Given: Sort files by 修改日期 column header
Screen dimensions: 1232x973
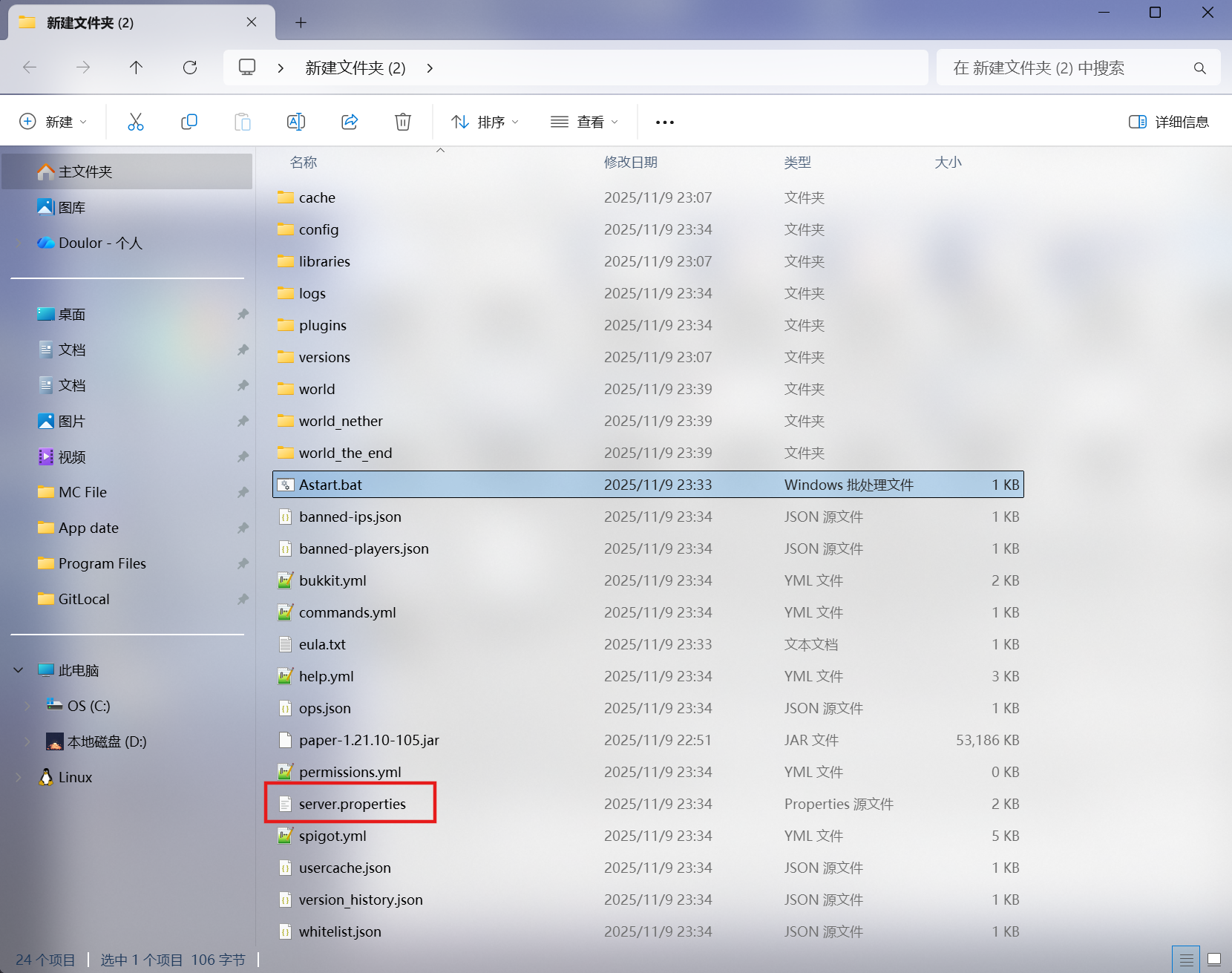Looking at the screenshot, I should point(630,162).
